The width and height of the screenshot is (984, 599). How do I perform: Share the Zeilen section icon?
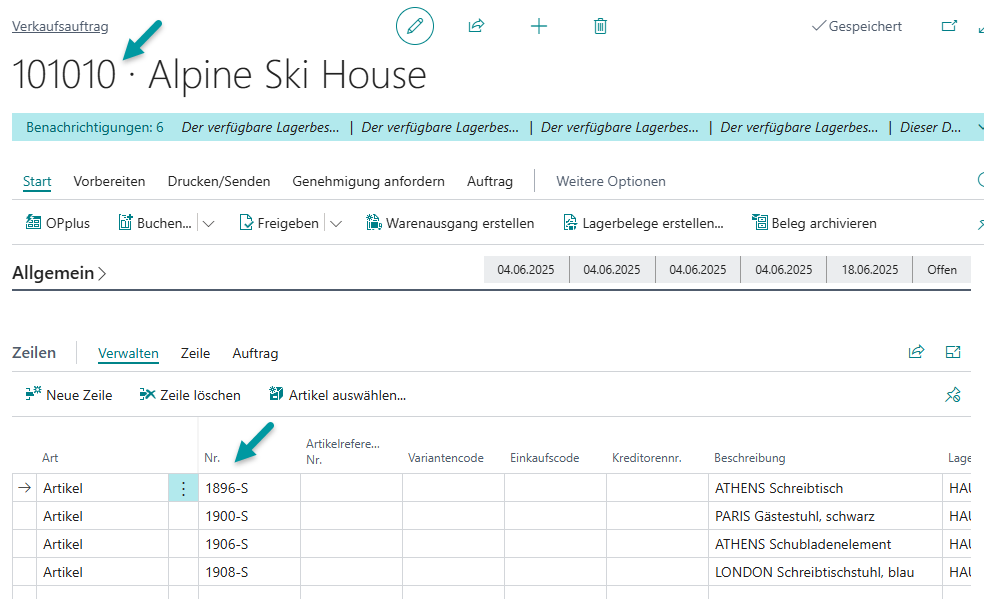coord(916,352)
